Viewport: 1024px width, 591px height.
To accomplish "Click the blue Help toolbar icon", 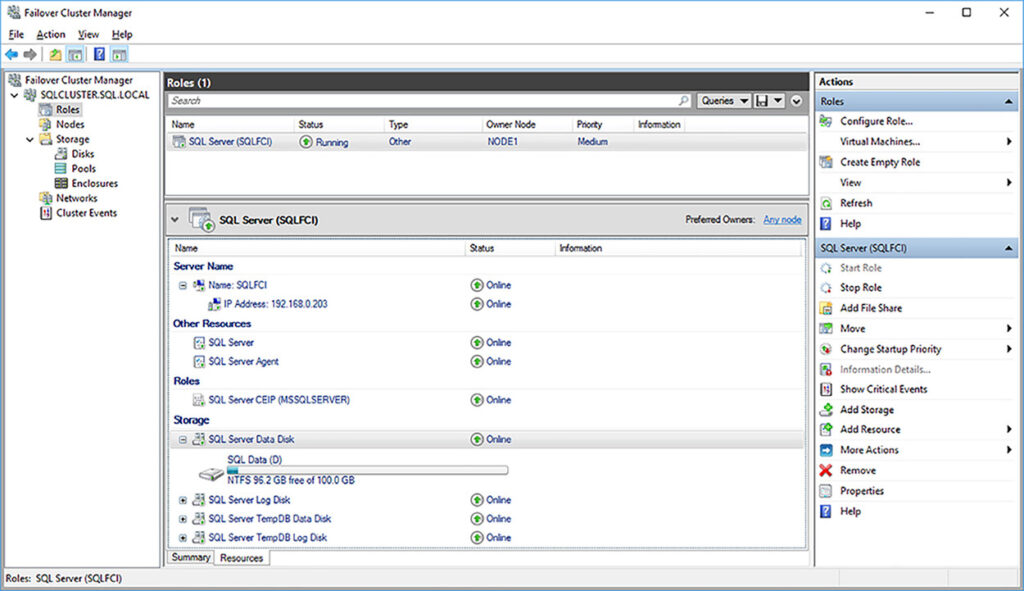I will [x=99, y=55].
